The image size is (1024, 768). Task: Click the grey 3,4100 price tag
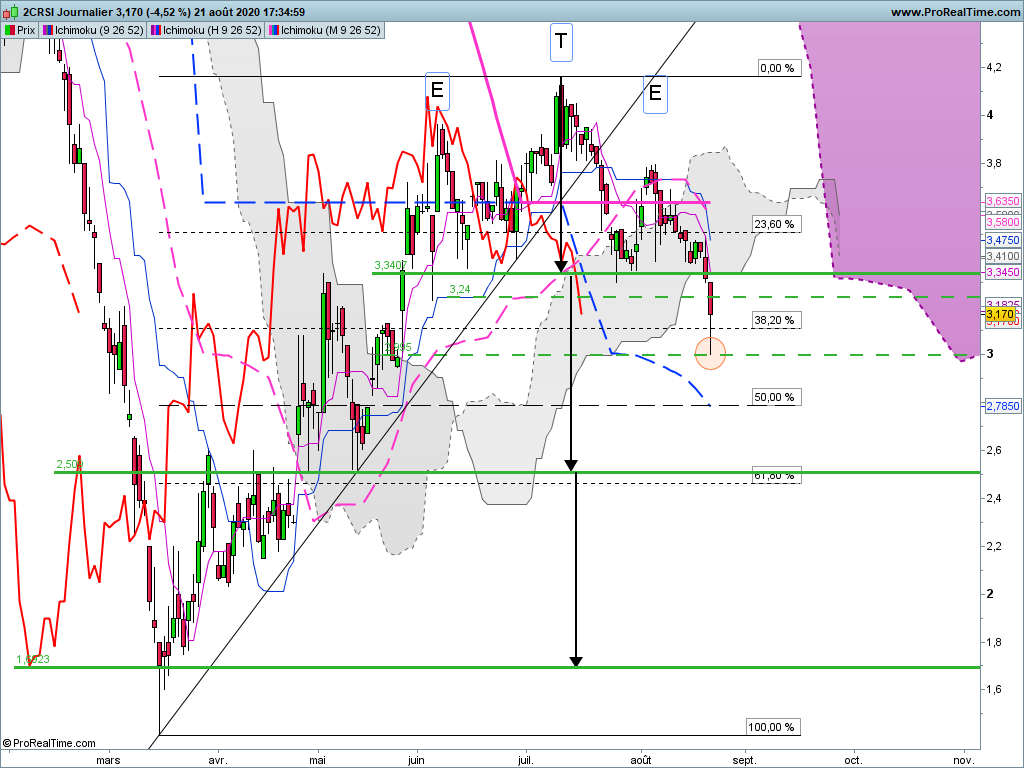point(1002,257)
